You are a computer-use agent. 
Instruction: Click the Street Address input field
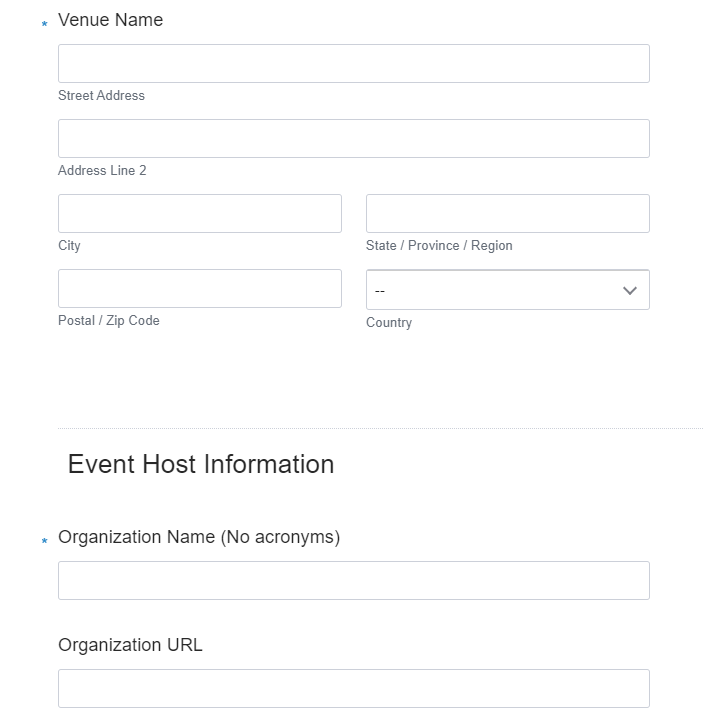(353, 64)
